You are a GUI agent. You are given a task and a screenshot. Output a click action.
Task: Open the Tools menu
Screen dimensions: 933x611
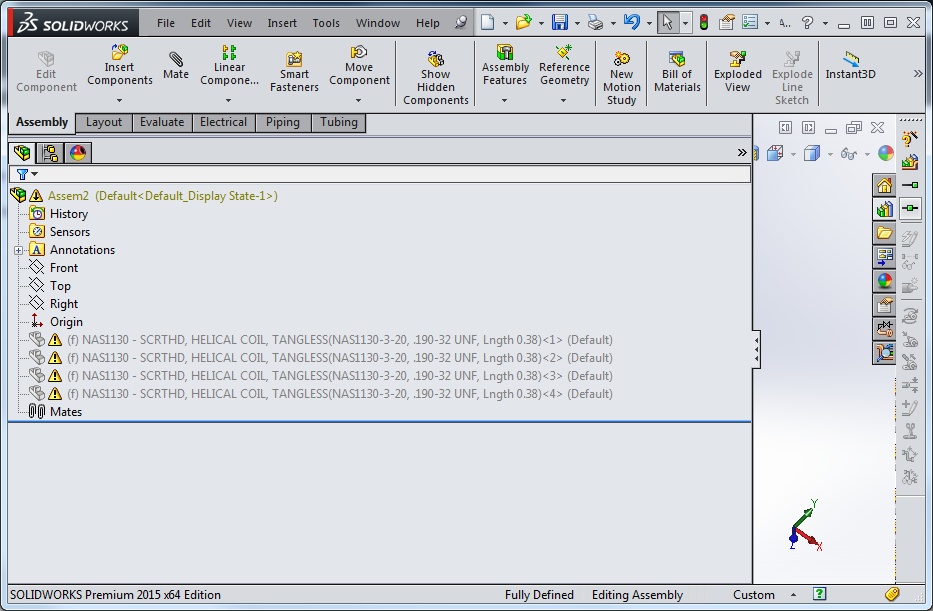click(x=326, y=23)
